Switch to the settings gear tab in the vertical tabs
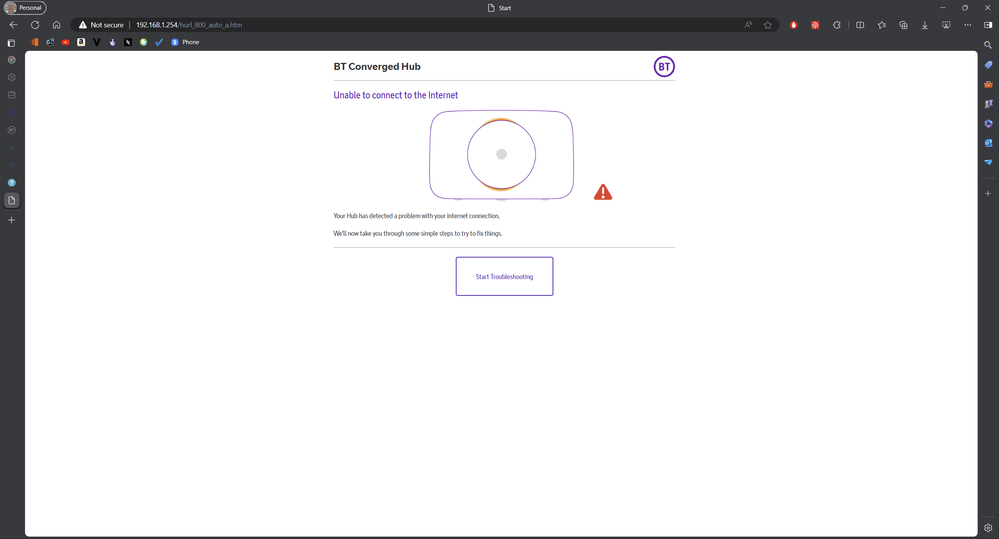Viewport: 999px width, 539px height. point(11,77)
